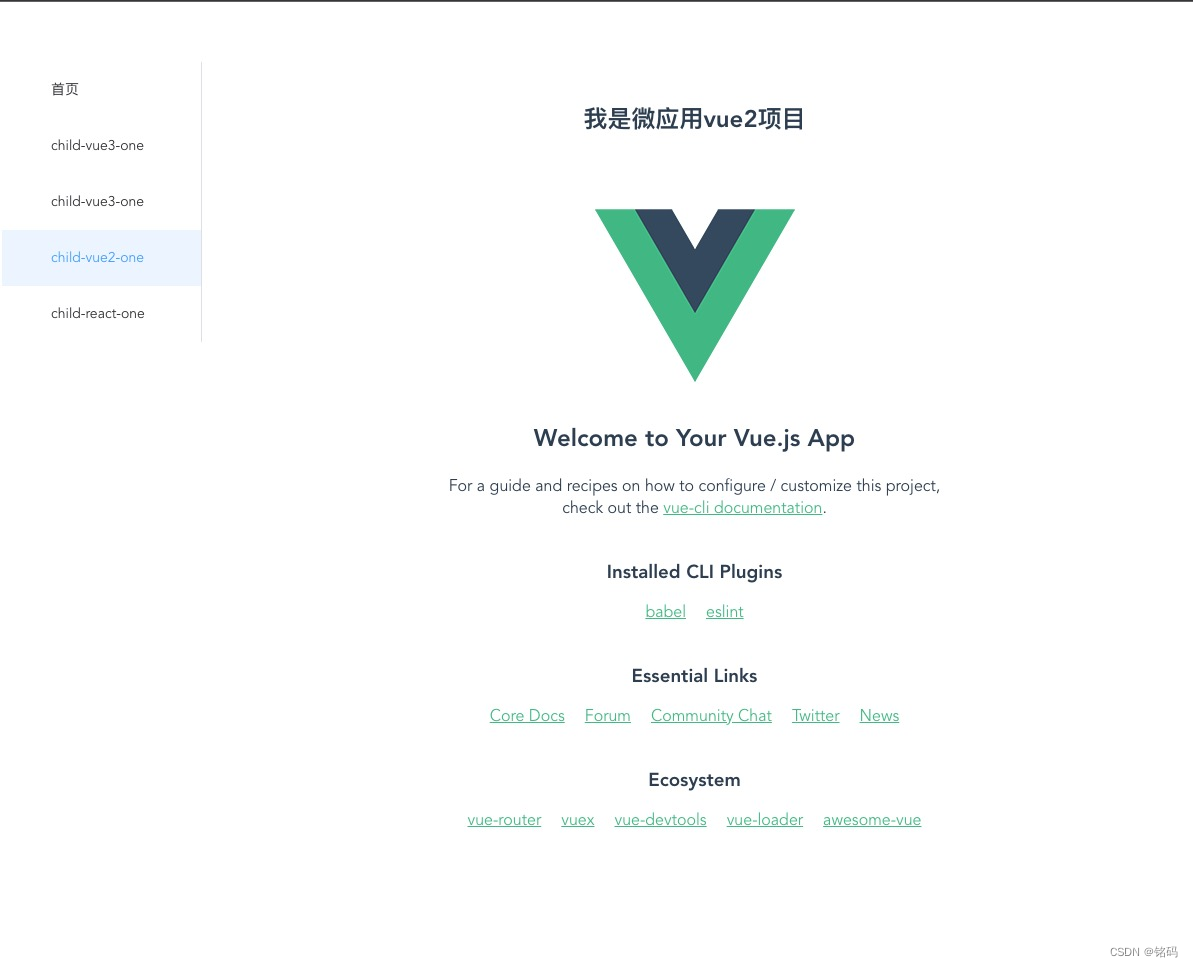
Task: Open the vuex ecosystem link
Action: click(x=577, y=820)
